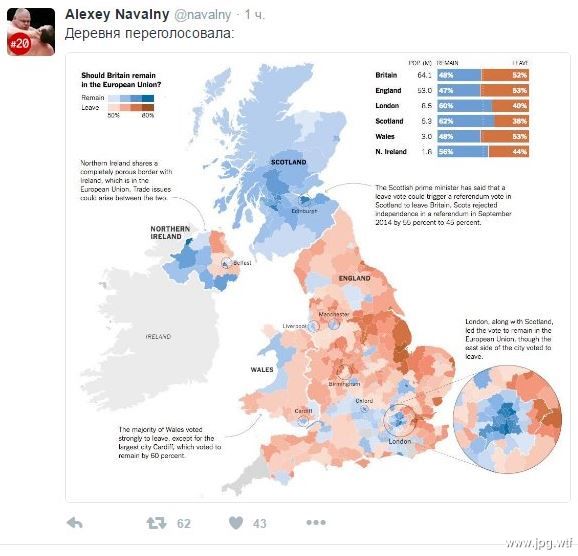Click the Belfast city marker

226,263
